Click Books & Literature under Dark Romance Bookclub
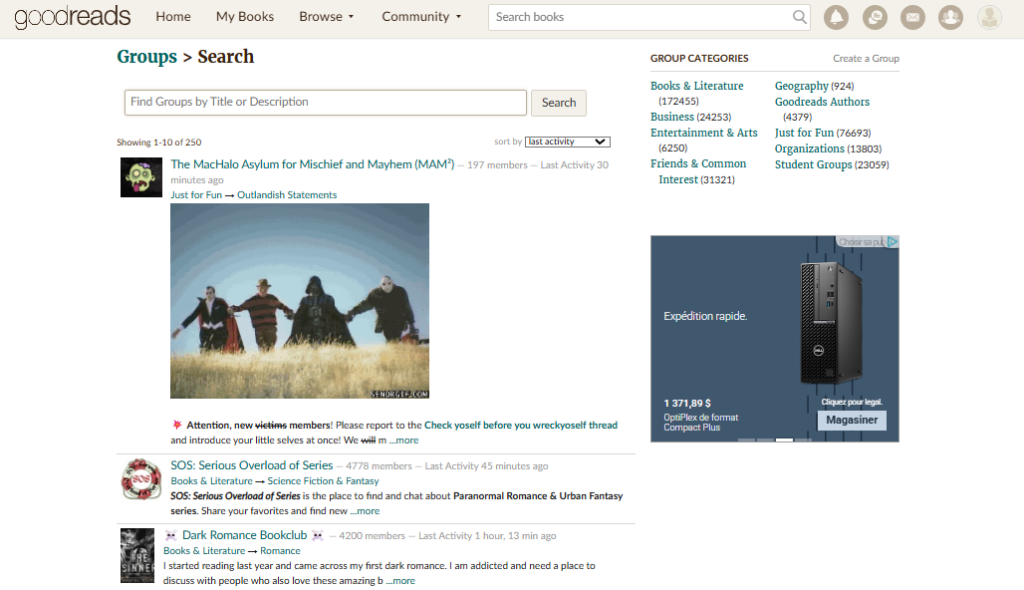 [204, 551]
